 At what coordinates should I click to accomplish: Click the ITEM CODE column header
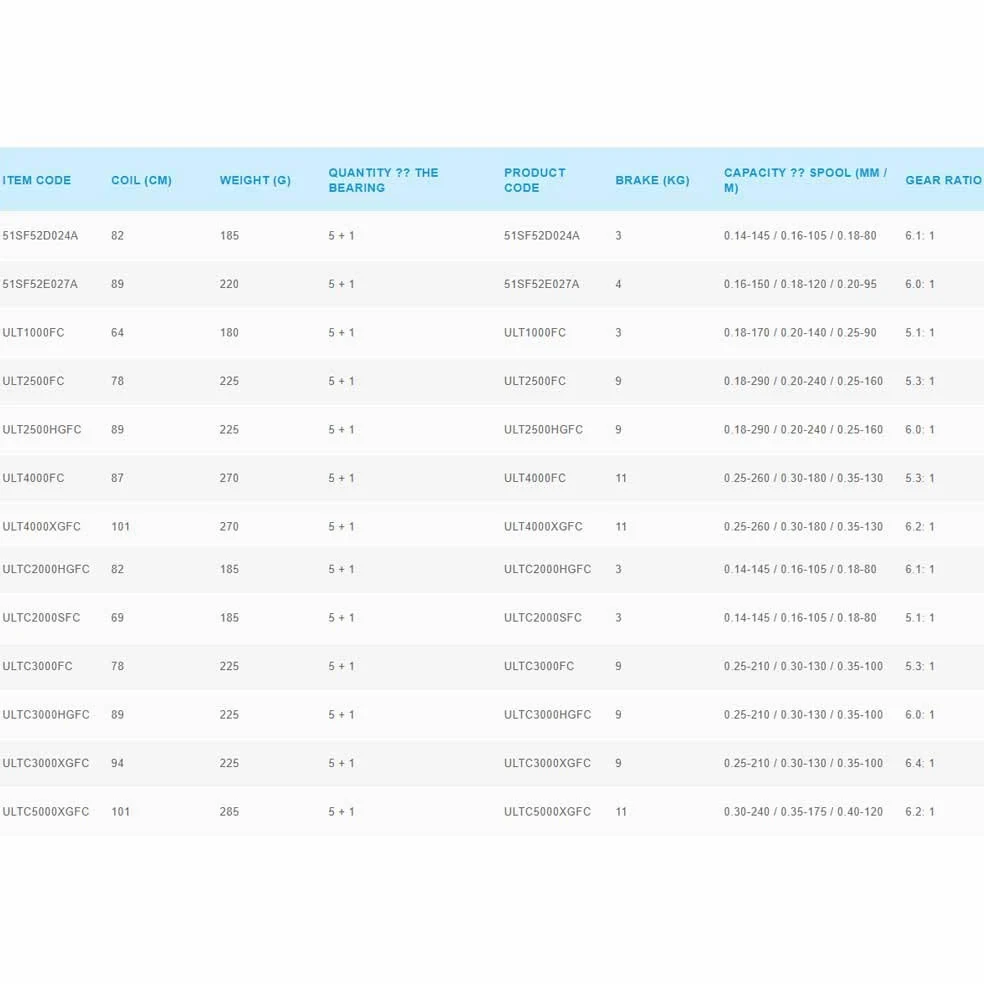pyautogui.click(x=36, y=180)
